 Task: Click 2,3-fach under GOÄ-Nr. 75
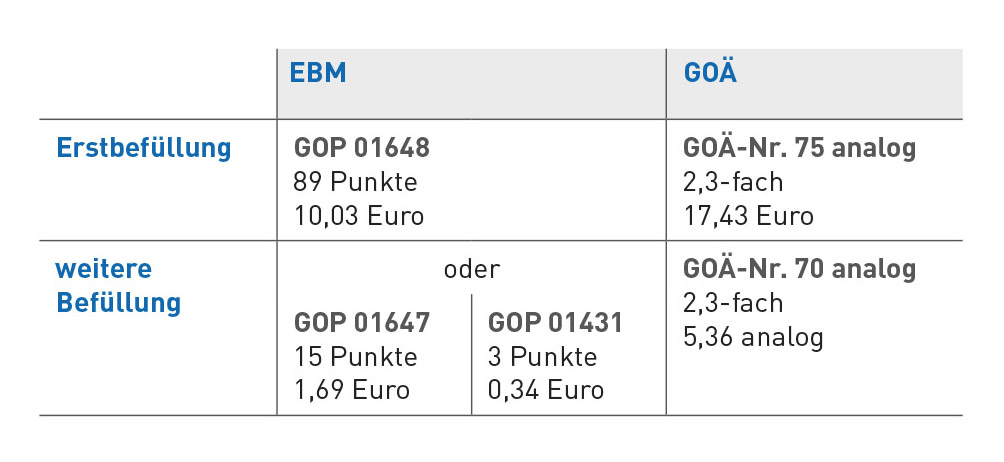(x=733, y=182)
